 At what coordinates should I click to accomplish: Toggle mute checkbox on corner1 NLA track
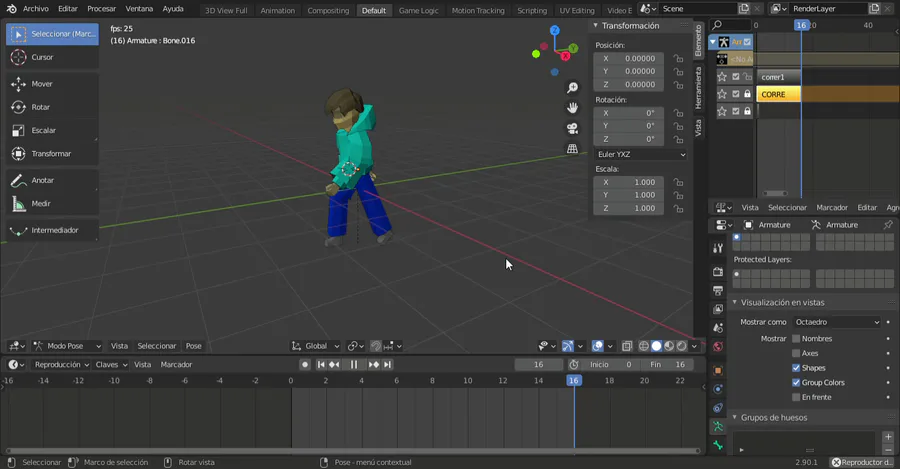(x=736, y=77)
